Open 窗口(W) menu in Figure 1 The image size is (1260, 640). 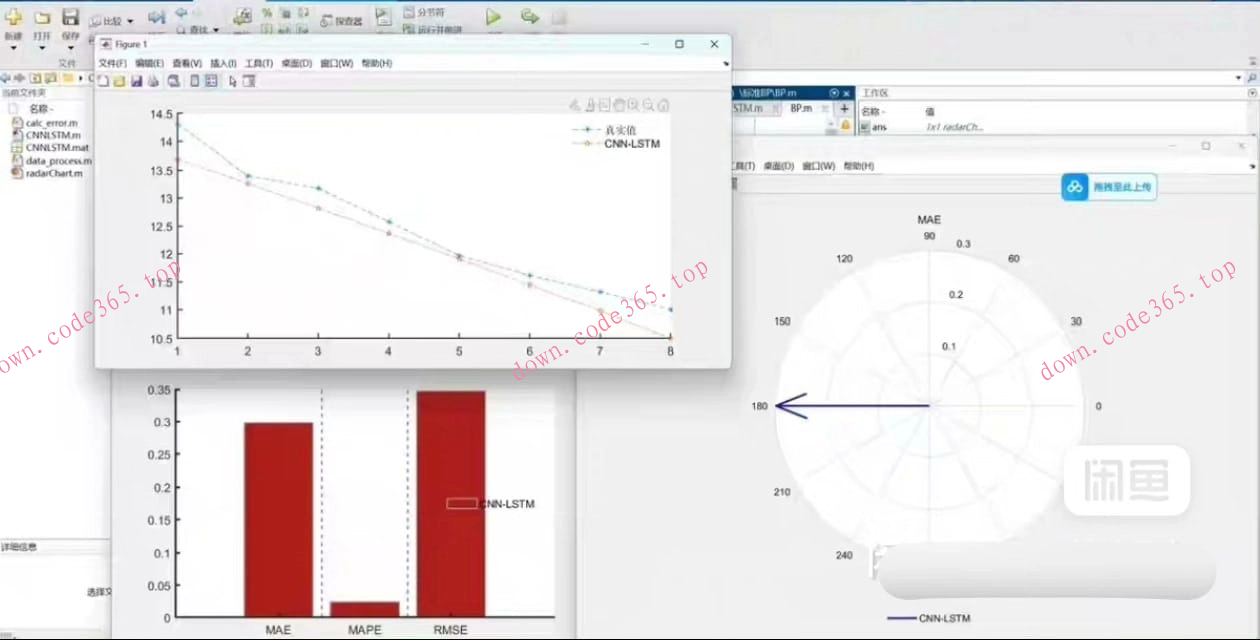[x=337, y=63]
